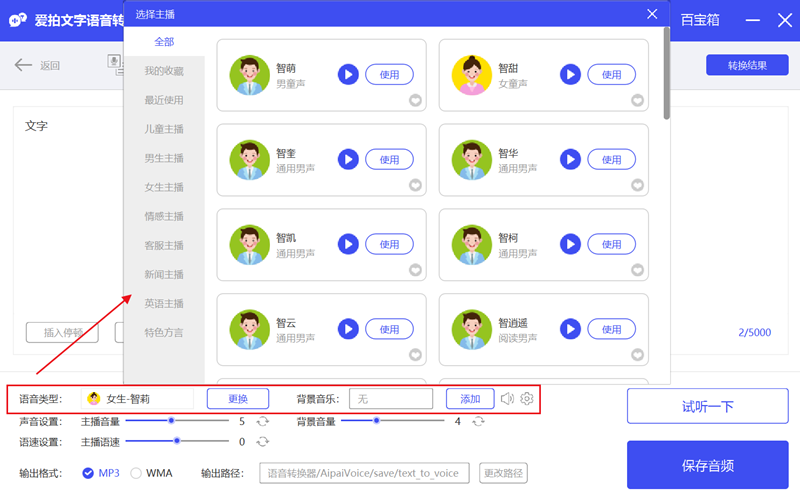Show 客服主播 voices
The height and width of the screenshot is (502, 800).
[164, 245]
